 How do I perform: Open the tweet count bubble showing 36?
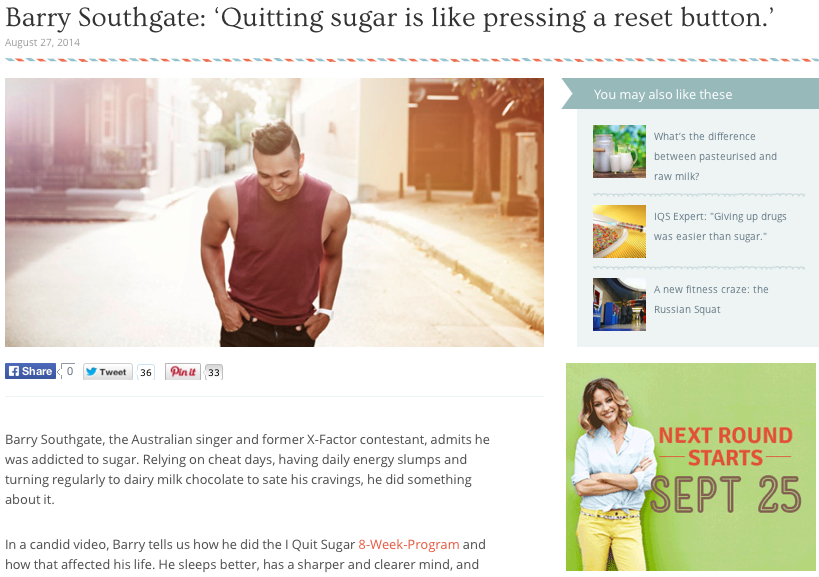click(146, 372)
